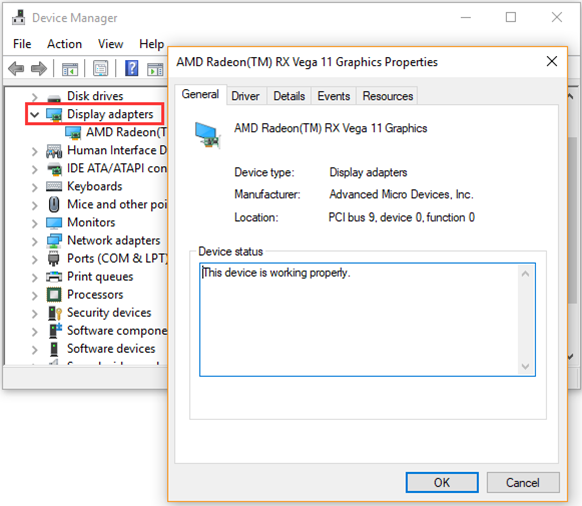Screen dimensions: 582x506
Task: Select the AMD Radeon device tree icon
Action: pyautogui.click(x=73, y=133)
